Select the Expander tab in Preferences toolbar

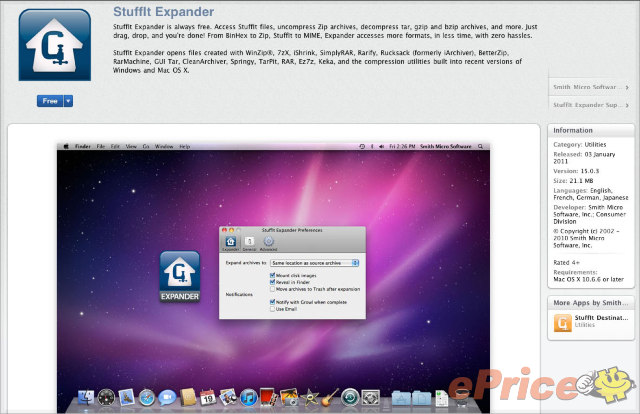tap(231, 243)
